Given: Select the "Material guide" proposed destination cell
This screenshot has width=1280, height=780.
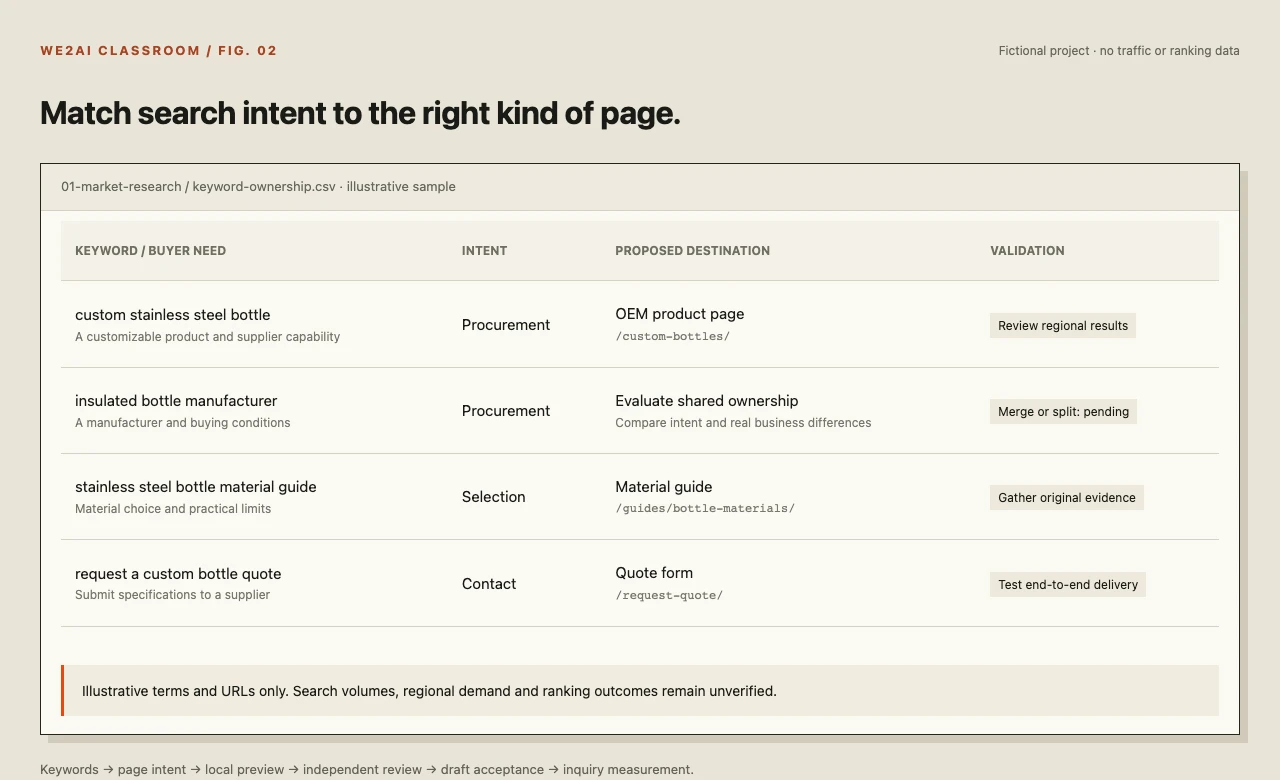Looking at the screenshot, I should click(664, 487).
